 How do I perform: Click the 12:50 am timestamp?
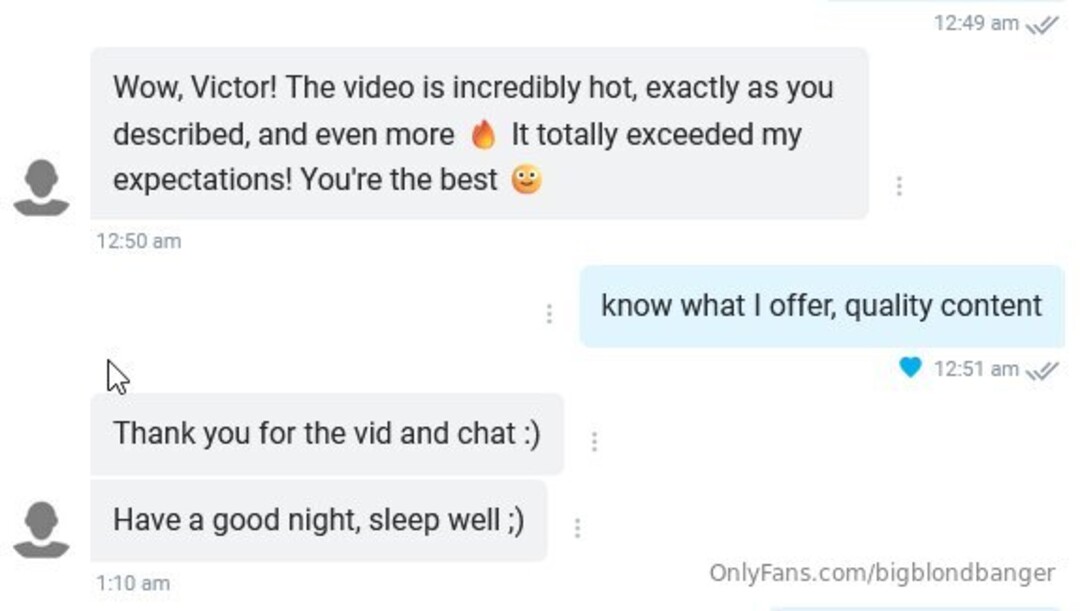(139, 241)
